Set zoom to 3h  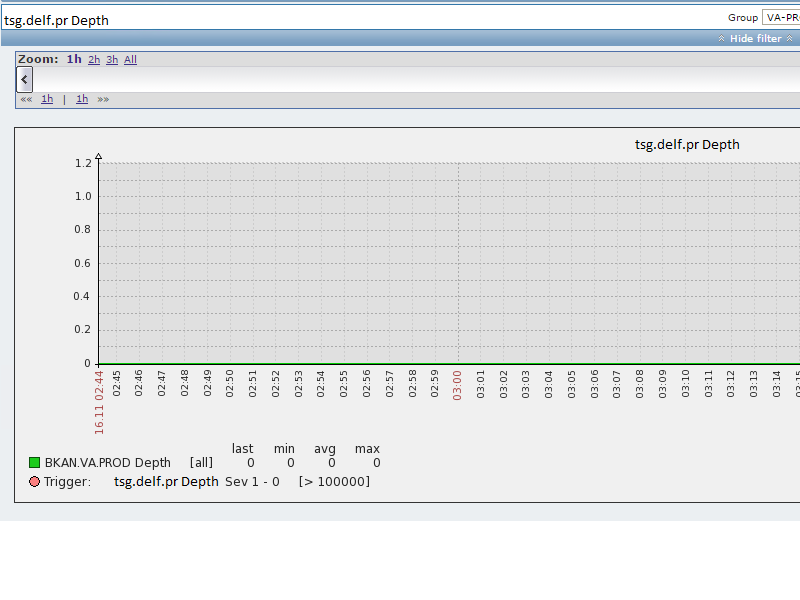pos(112,59)
